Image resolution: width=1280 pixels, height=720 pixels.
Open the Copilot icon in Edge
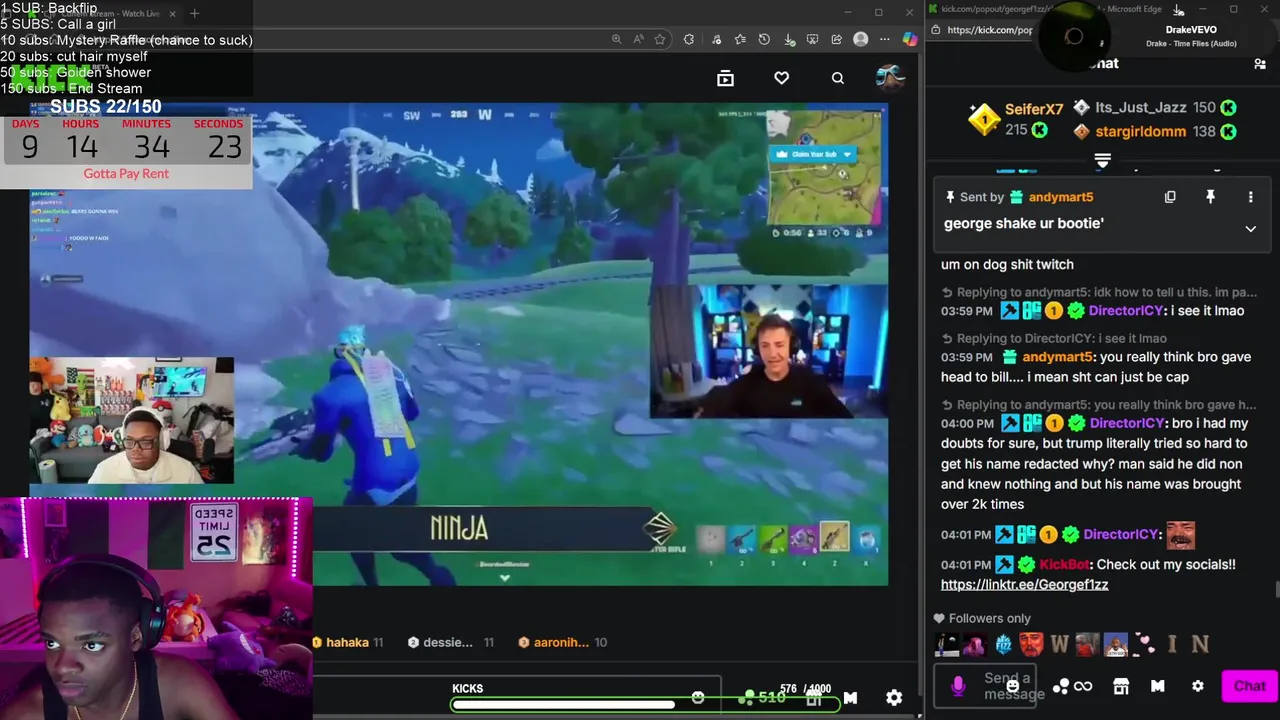point(909,39)
